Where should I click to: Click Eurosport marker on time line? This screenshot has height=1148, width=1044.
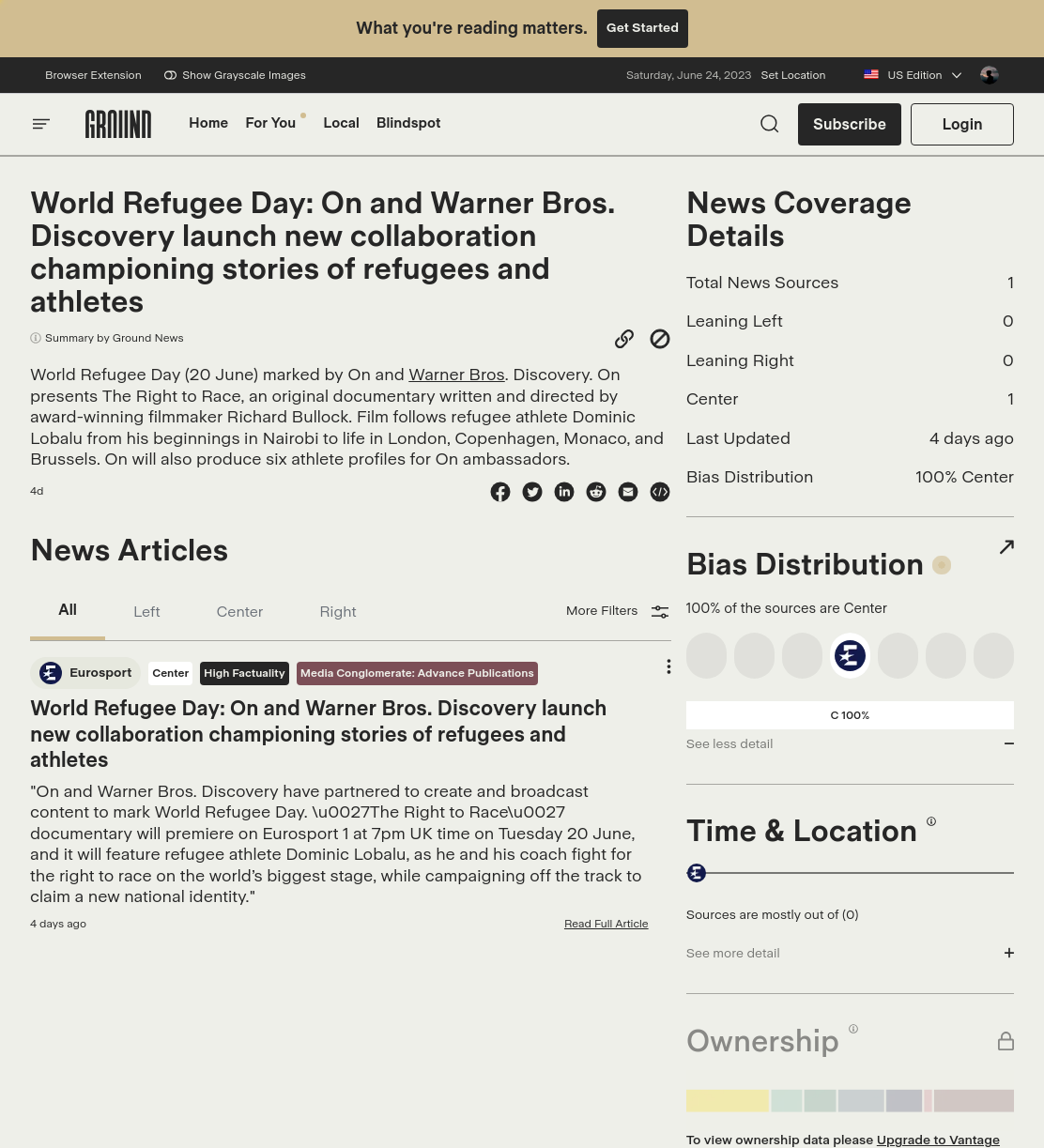(697, 873)
